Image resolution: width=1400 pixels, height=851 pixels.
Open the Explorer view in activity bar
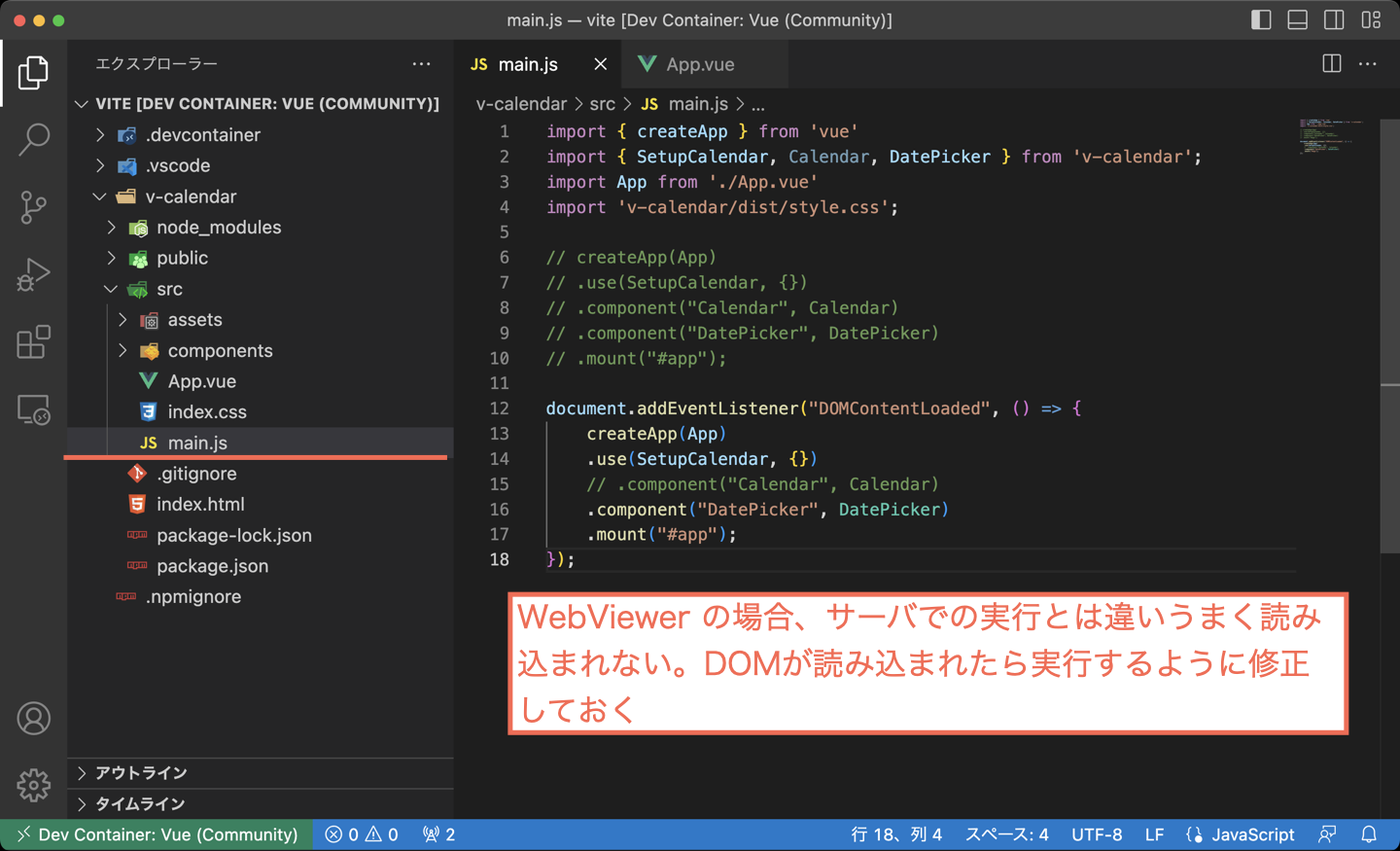click(x=33, y=73)
